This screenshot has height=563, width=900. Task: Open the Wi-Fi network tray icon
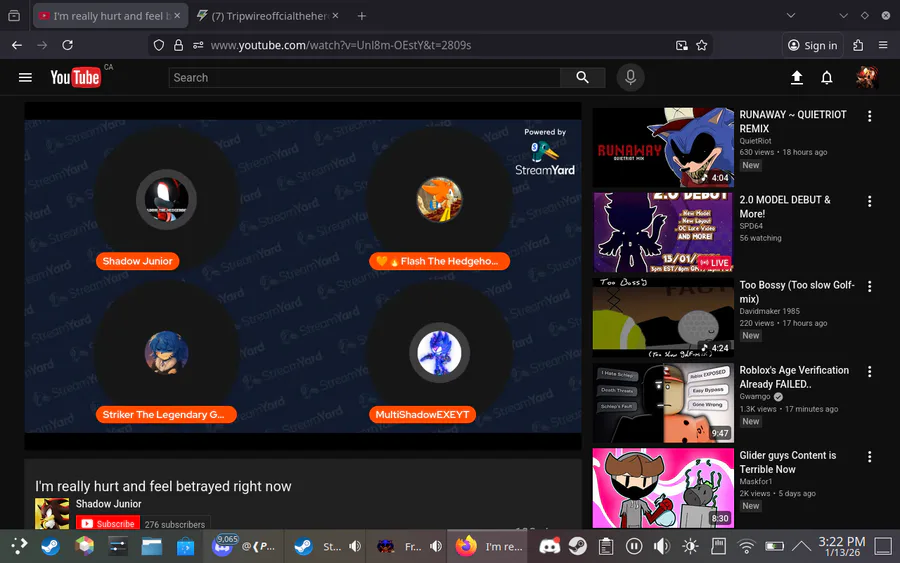pyautogui.click(x=746, y=546)
